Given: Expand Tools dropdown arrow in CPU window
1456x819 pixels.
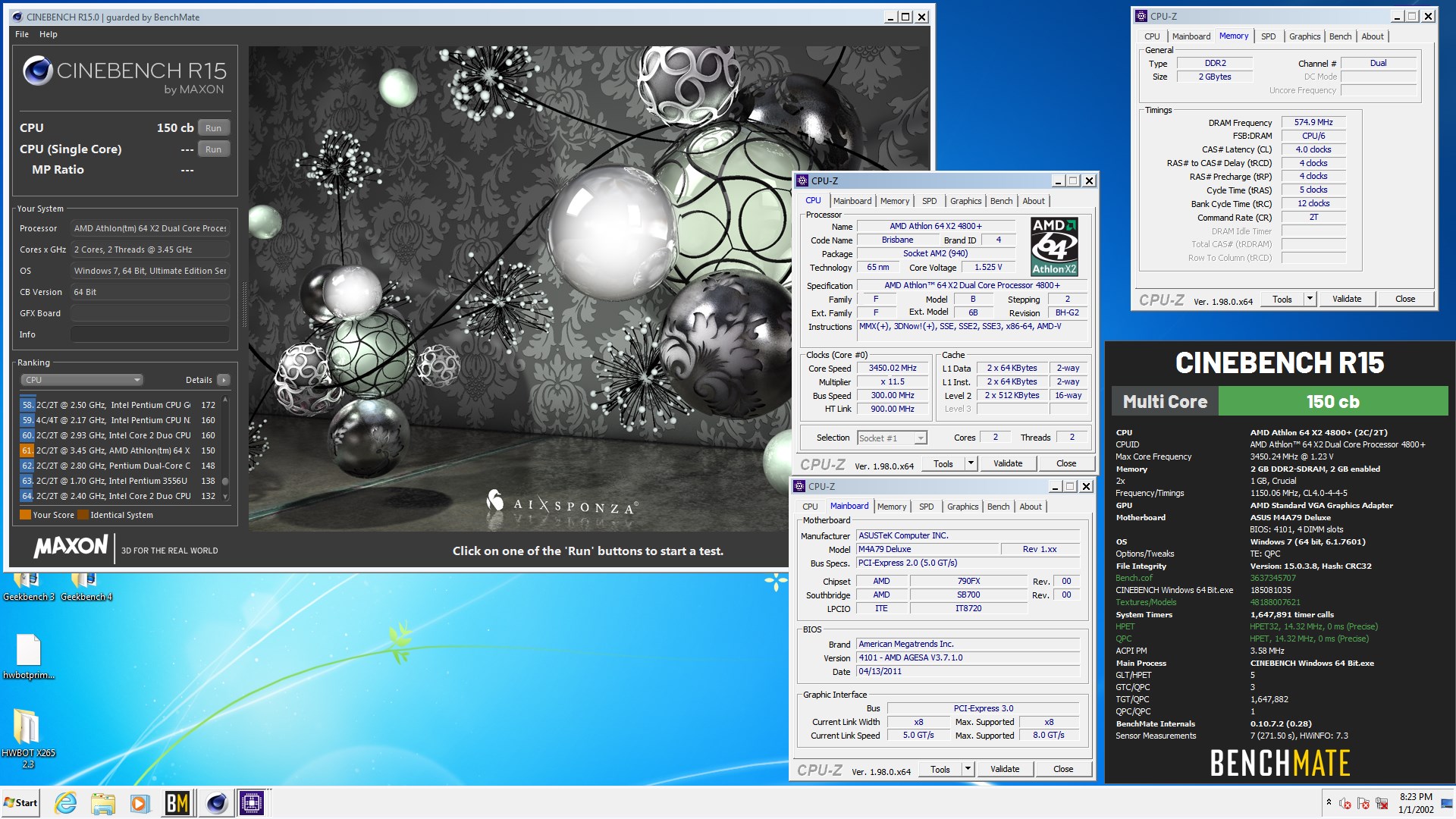Looking at the screenshot, I should coord(971,463).
